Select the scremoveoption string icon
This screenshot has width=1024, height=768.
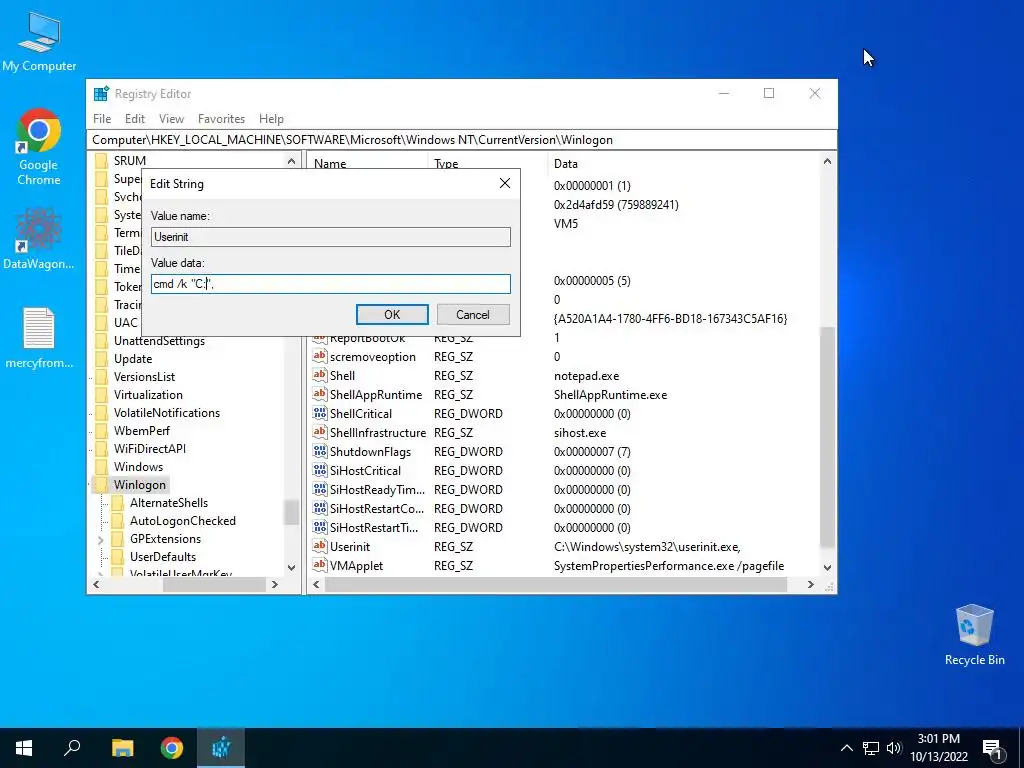coord(319,356)
